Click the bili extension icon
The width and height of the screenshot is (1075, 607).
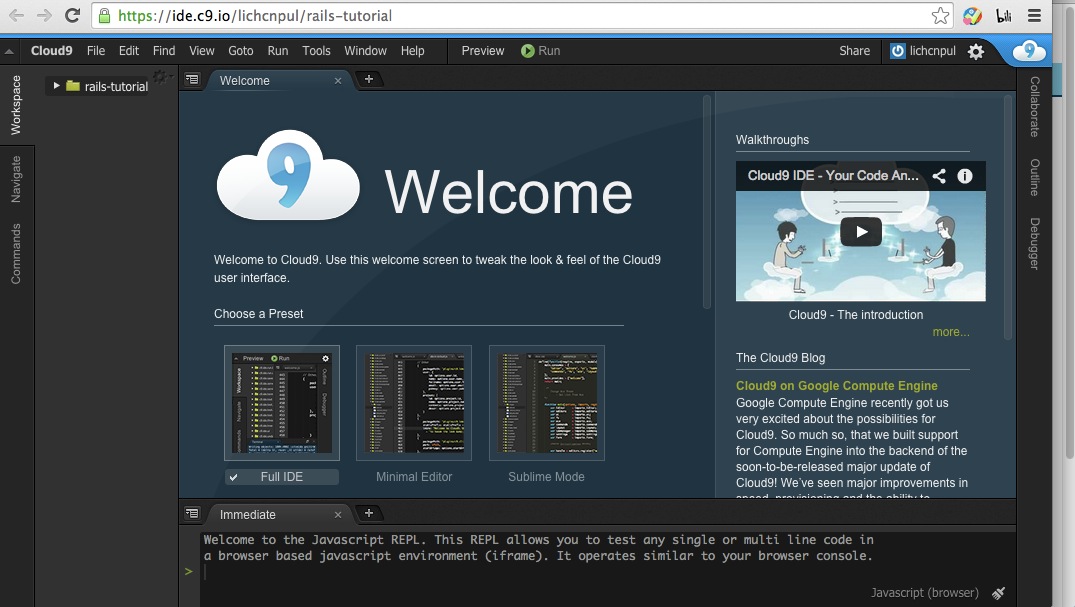tap(1004, 15)
